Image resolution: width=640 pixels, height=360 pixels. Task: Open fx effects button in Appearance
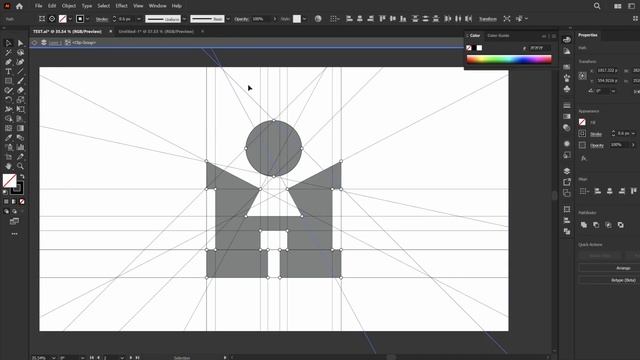pos(584,158)
